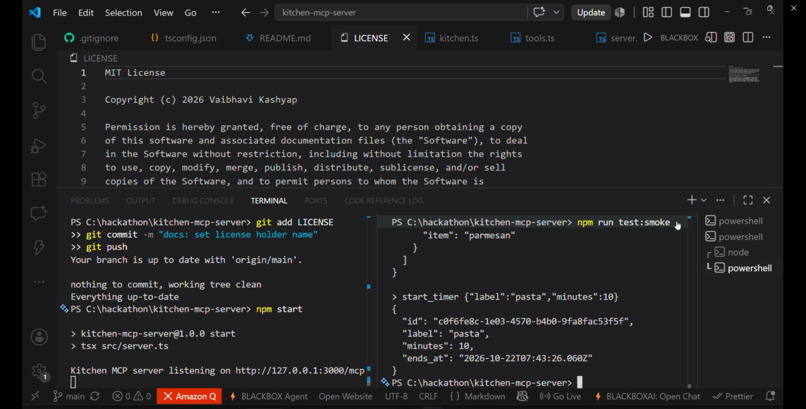Screen dimensions: 806x409
Task: Click the icon left of split editor
Action: 729,37
